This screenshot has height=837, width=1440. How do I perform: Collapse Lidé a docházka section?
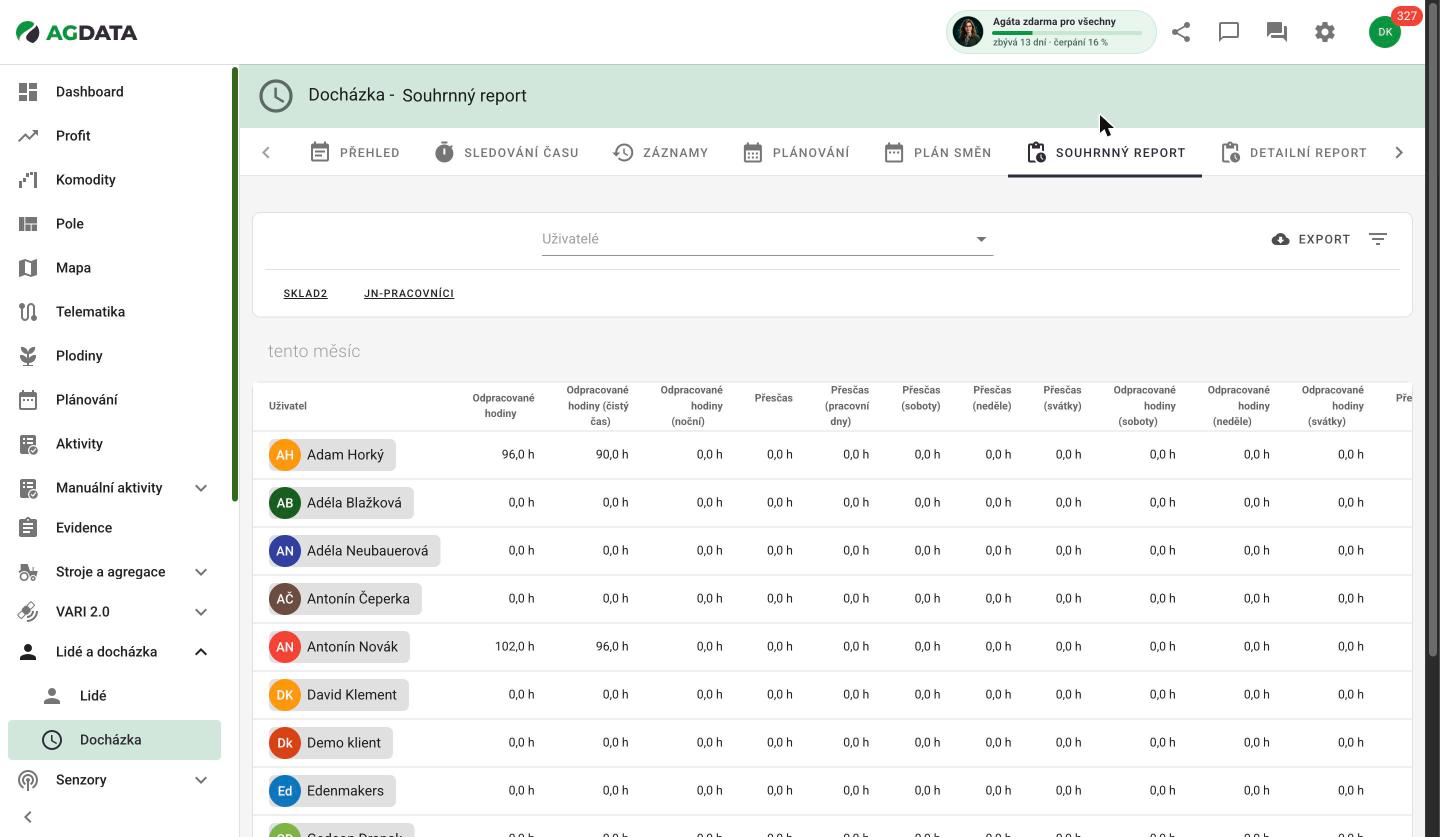pos(201,652)
